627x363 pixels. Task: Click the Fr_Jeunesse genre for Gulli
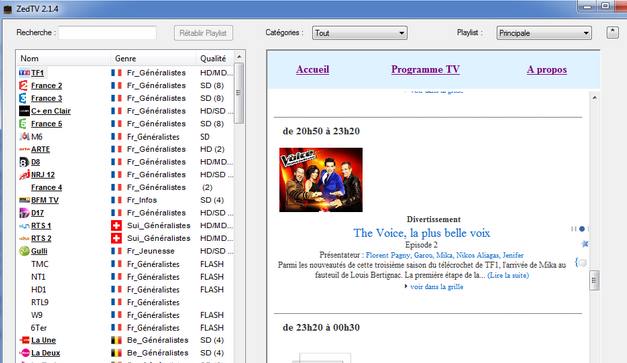[x=151, y=251]
